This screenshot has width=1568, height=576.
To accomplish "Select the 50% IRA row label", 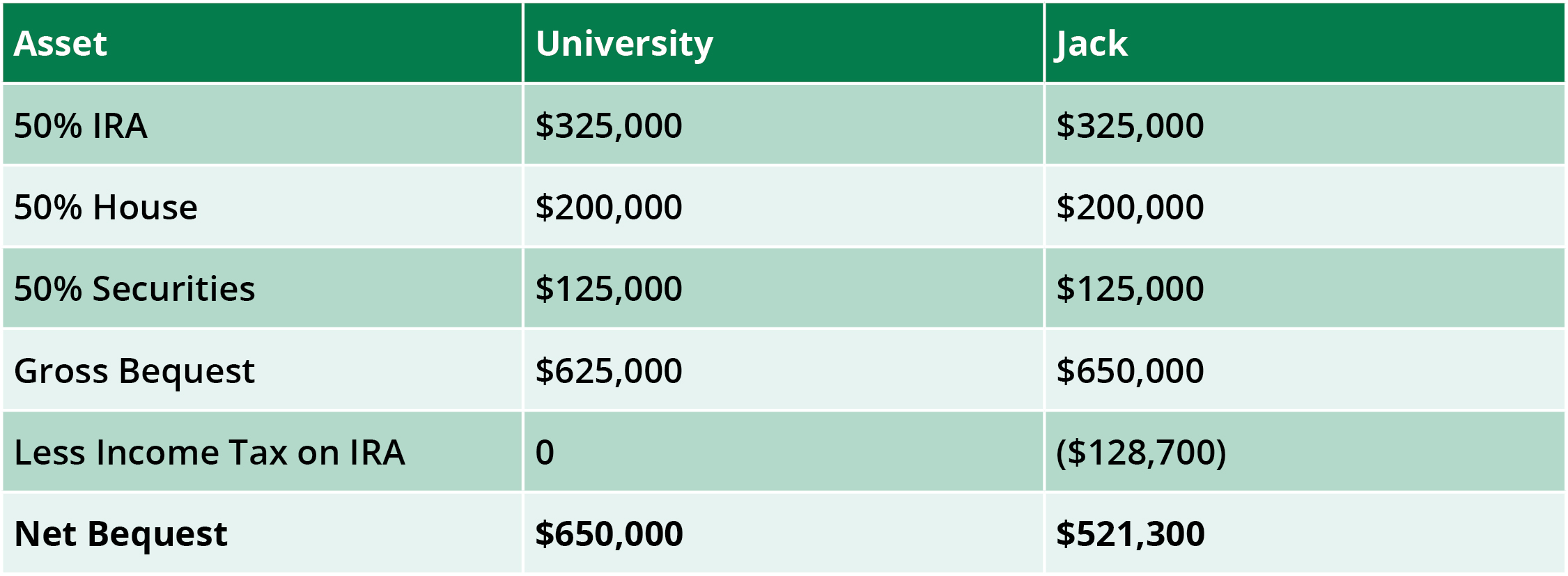I will [81, 126].
